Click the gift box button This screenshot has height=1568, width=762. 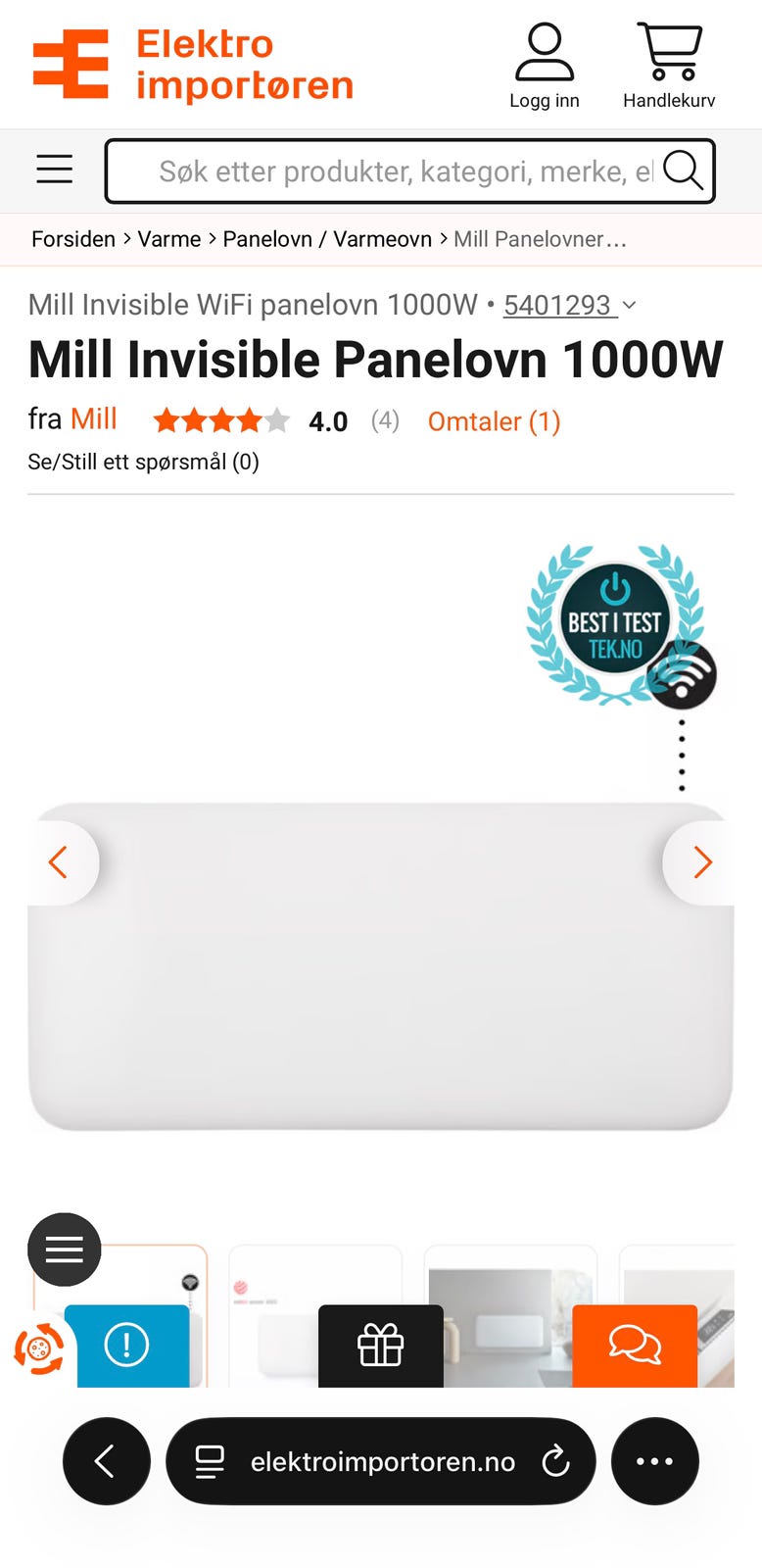pos(381,1346)
